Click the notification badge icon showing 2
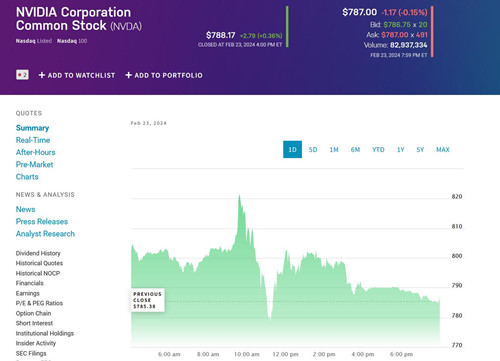This screenshot has width=500, height=361. [x=22, y=75]
